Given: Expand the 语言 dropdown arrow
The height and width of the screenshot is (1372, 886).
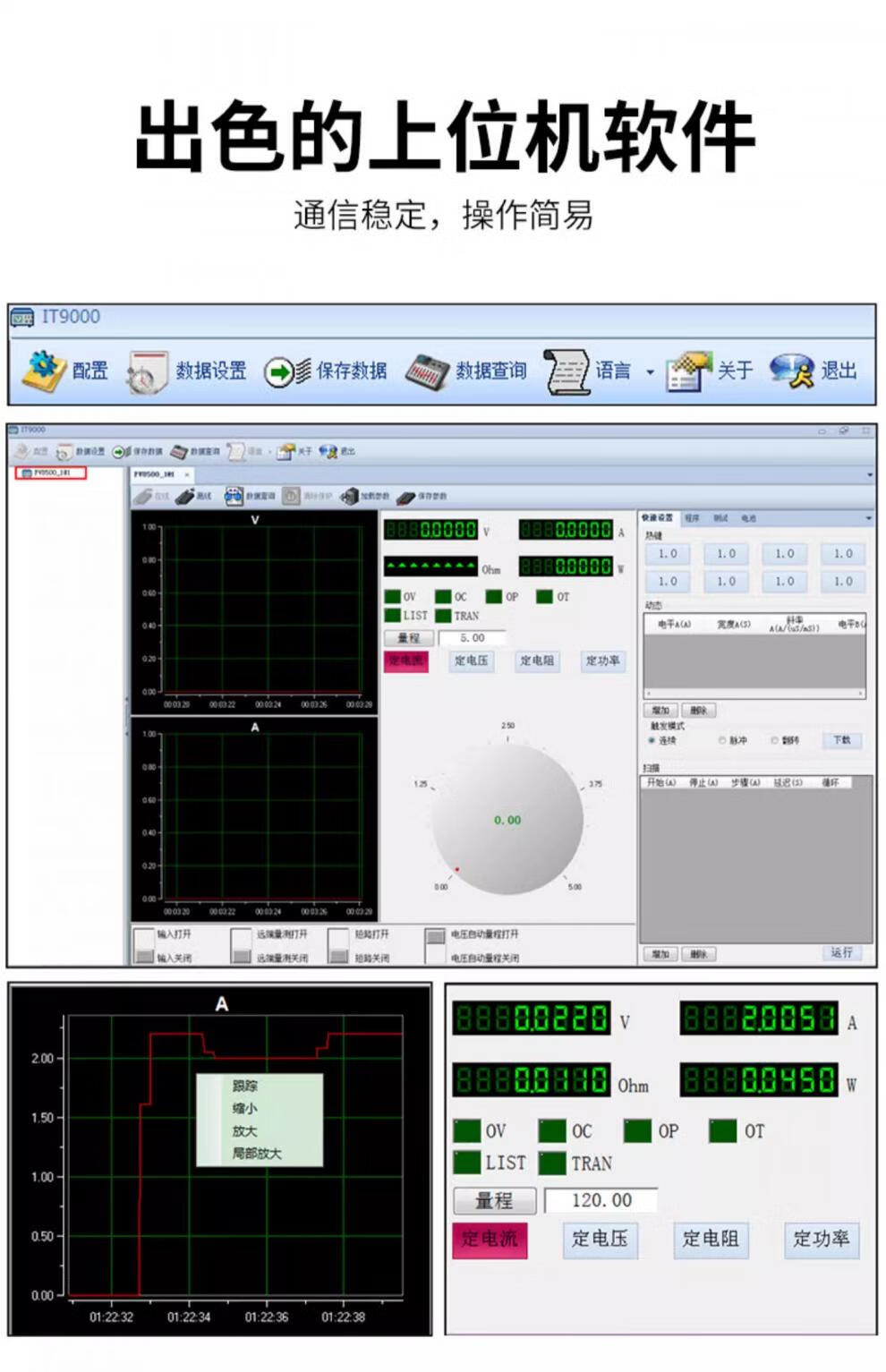Looking at the screenshot, I should pos(650,372).
